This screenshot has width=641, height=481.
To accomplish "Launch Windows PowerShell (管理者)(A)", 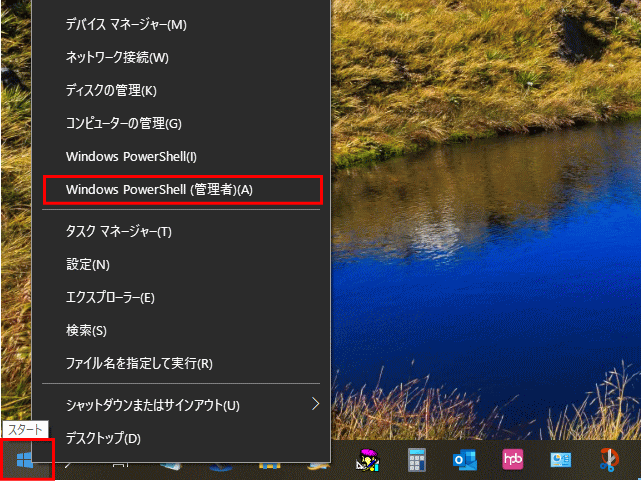I will (181, 190).
